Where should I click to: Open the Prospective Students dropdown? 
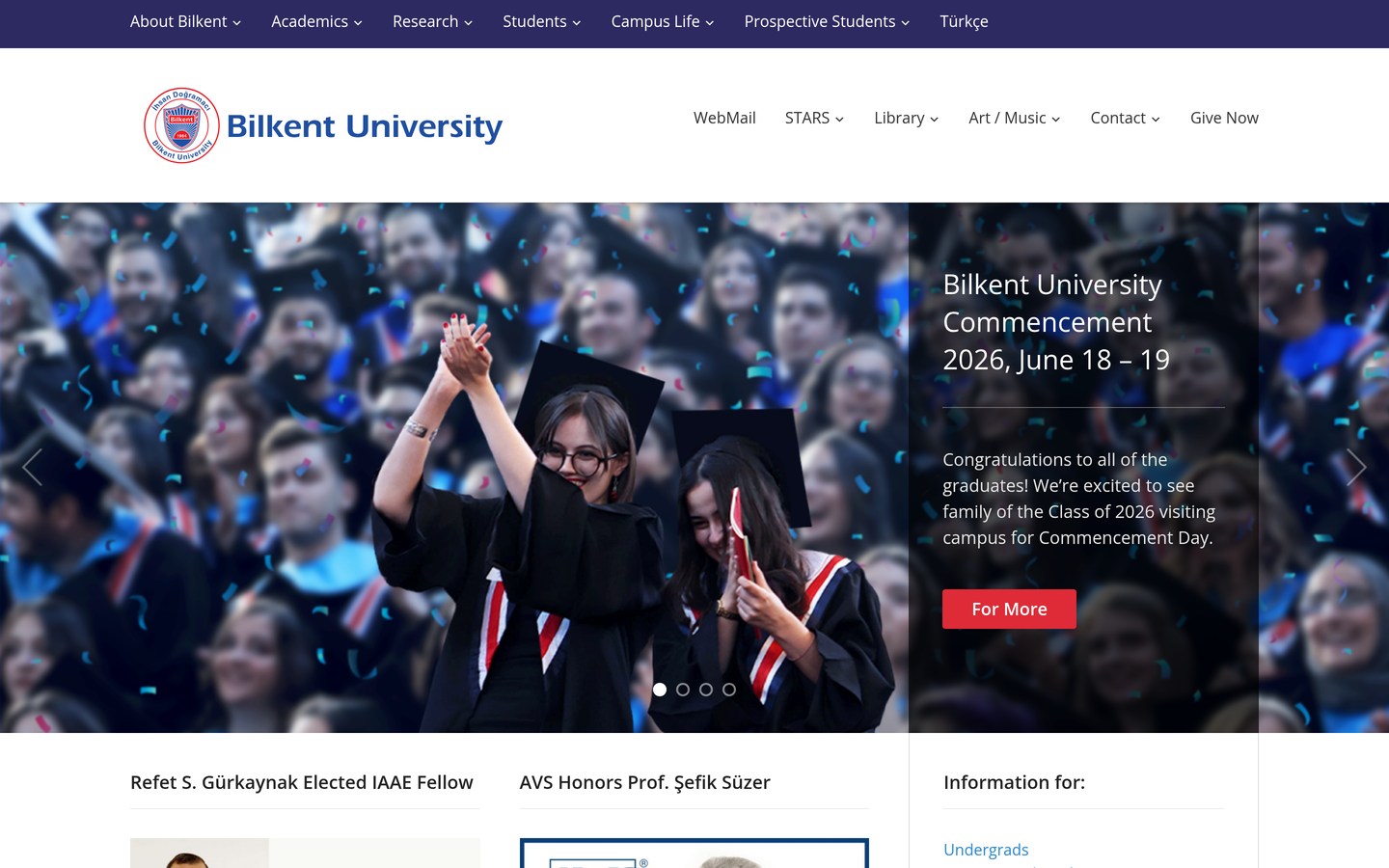click(827, 21)
